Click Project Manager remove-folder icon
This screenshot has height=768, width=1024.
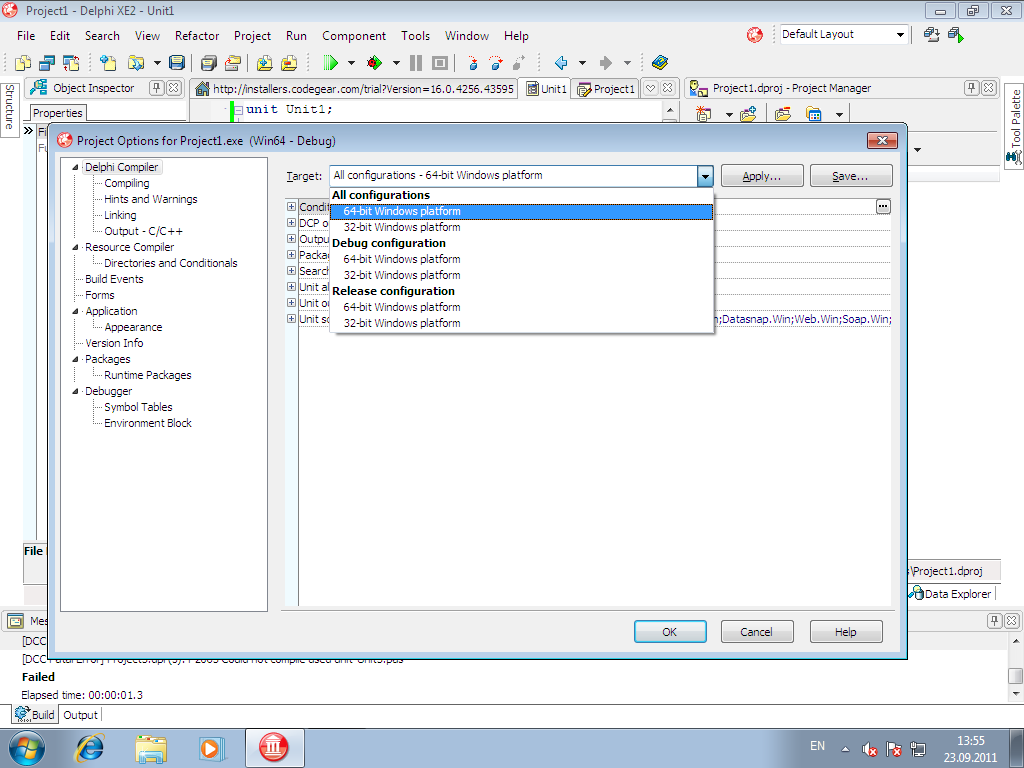(x=782, y=114)
